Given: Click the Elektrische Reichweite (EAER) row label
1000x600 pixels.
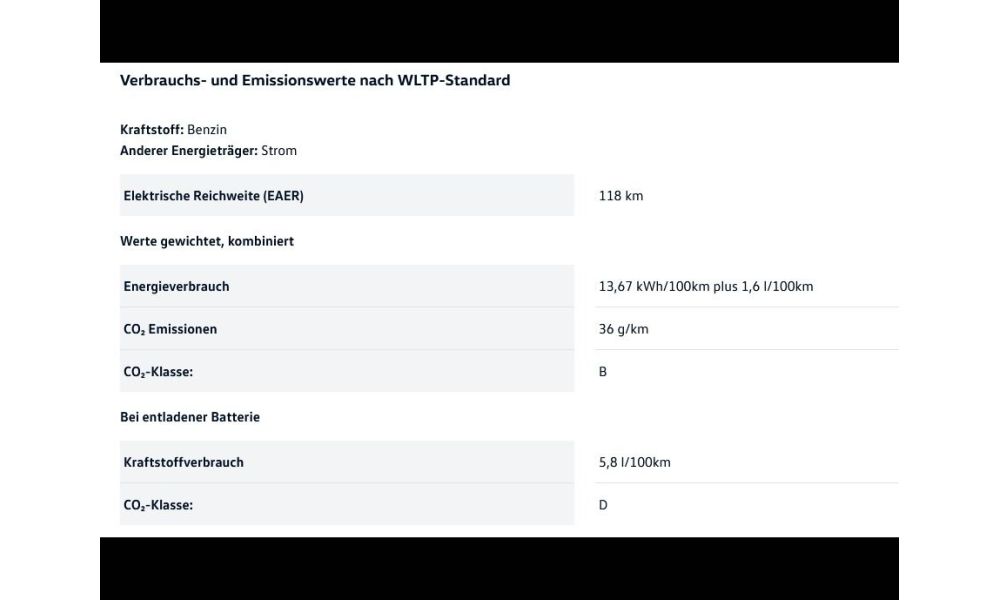Looking at the screenshot, I should tap(214, 196).
